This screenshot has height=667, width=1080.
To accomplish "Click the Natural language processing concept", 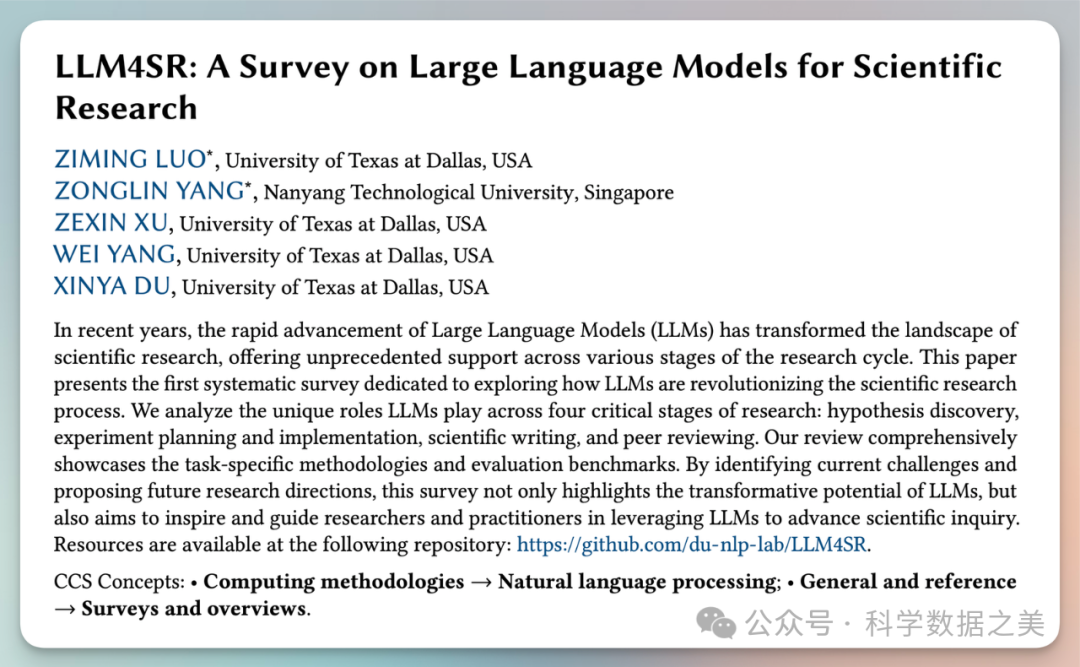I will tap(638, 582).
